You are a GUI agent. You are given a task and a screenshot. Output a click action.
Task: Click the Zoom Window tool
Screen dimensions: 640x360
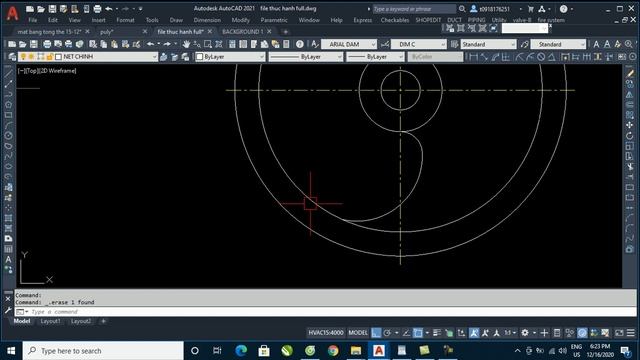tap(208, 44)
